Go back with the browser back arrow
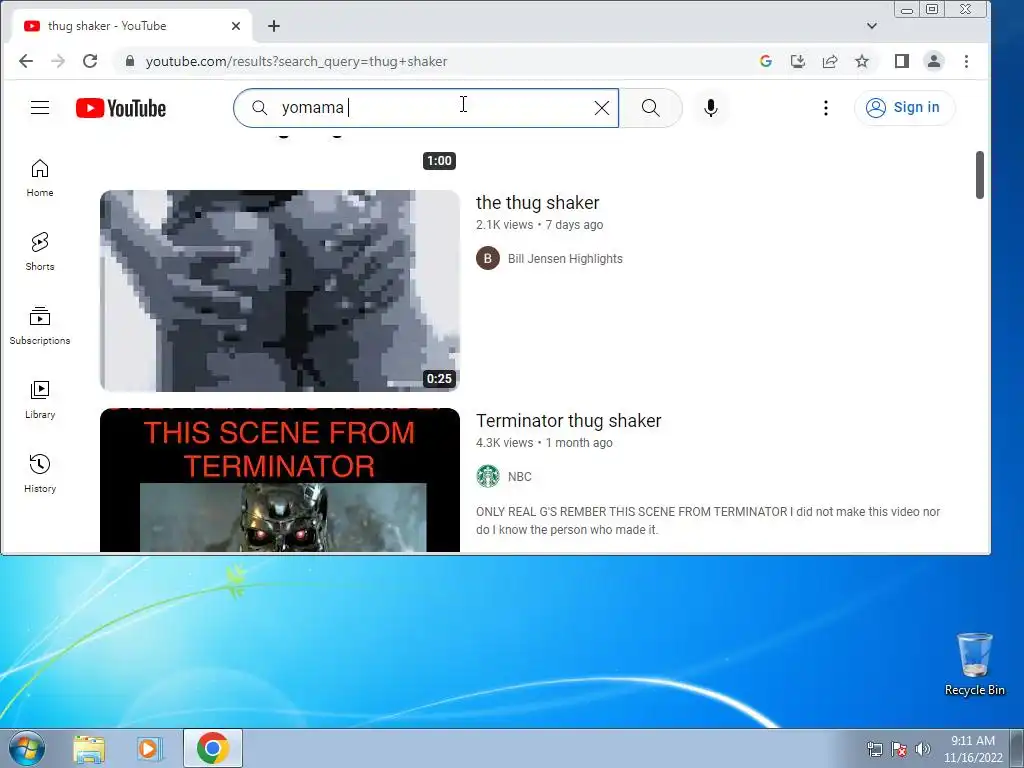Screen dimensions: 1024x768 coord(25,61)
